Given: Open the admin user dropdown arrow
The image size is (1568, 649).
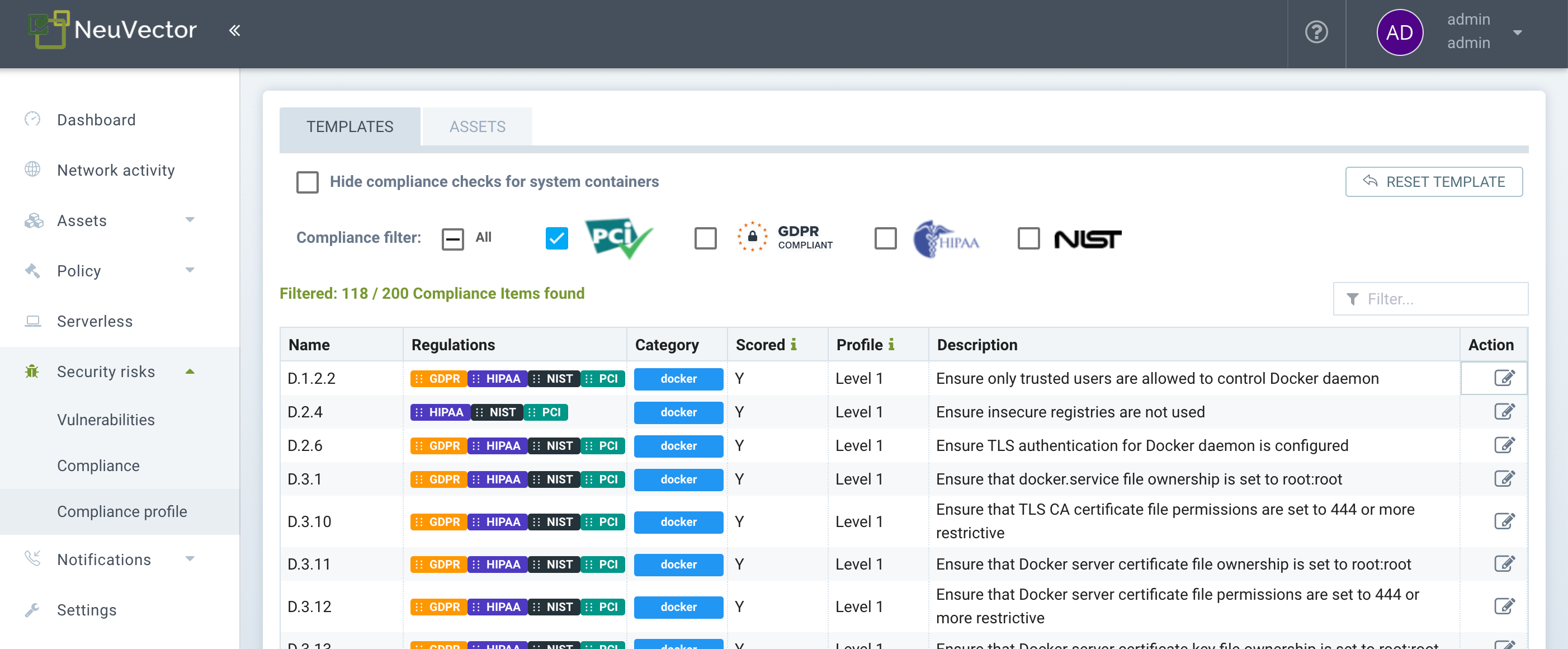Looking at the screenshot, I should click(x=1517, y=32).
